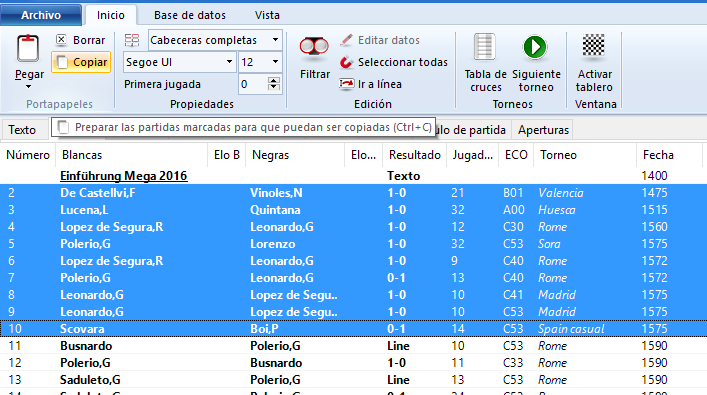Sort by the ECO column header
Viewport: 707px width, 395px height.
pyautogui.click(x=516, y=155)
